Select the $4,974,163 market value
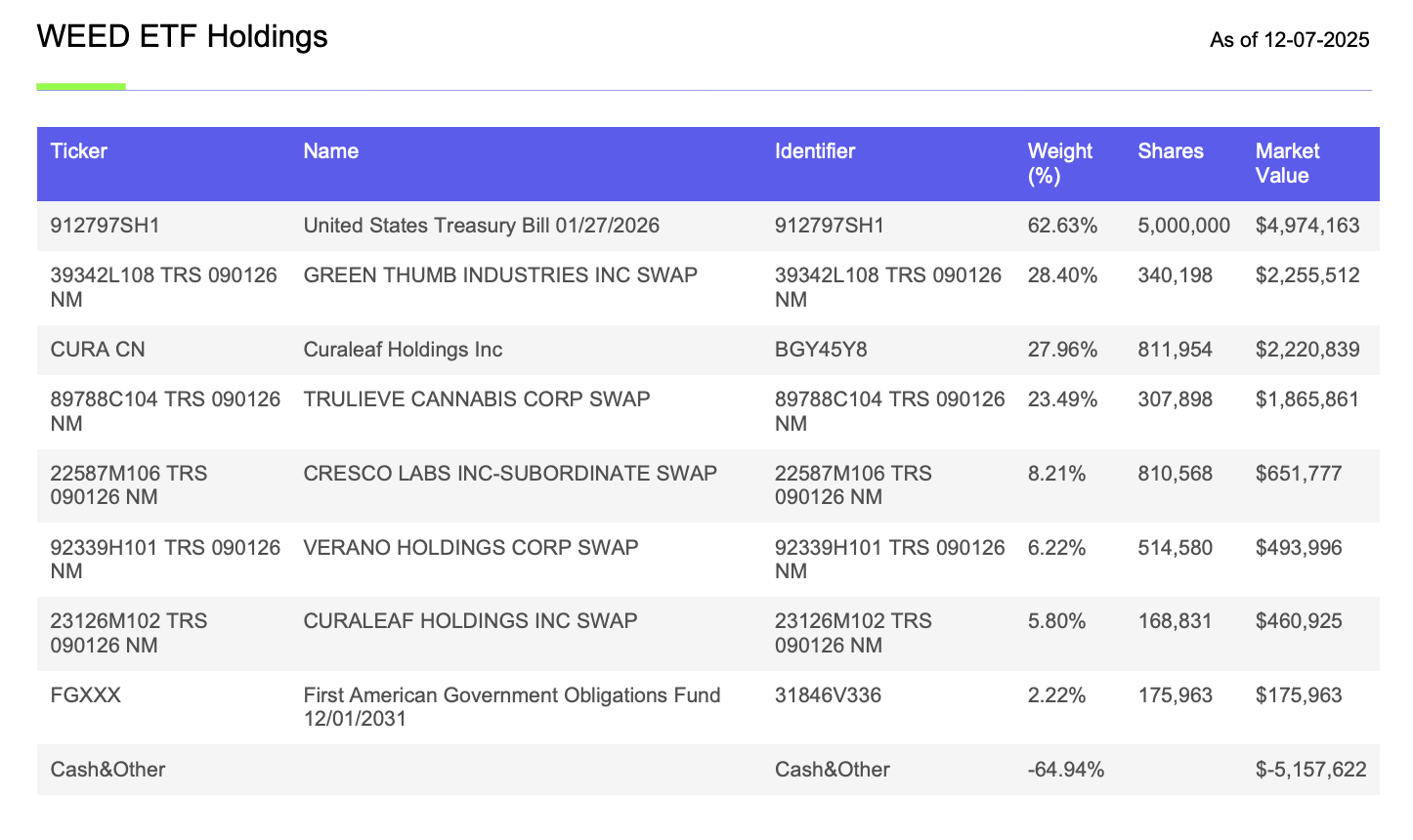Image resolution: width=1413 pixels, height=840 pixels. pyautogui.click(x=1306, y=226)
